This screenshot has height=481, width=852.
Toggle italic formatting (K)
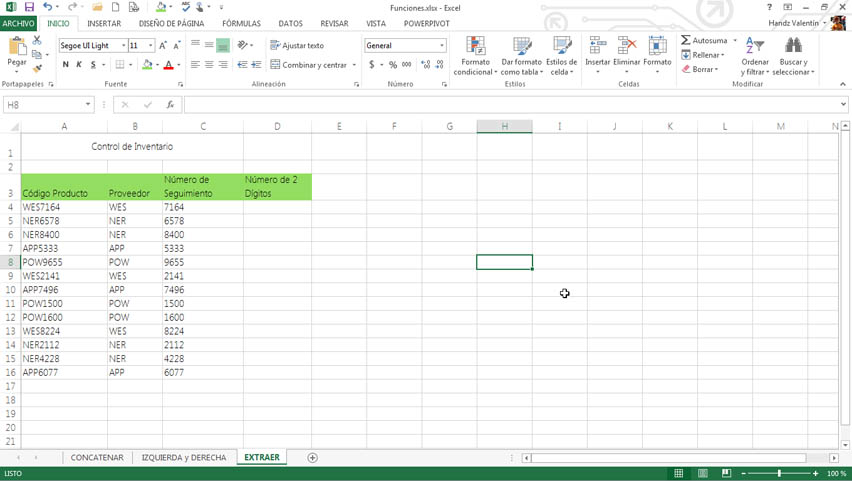point(79,65)
